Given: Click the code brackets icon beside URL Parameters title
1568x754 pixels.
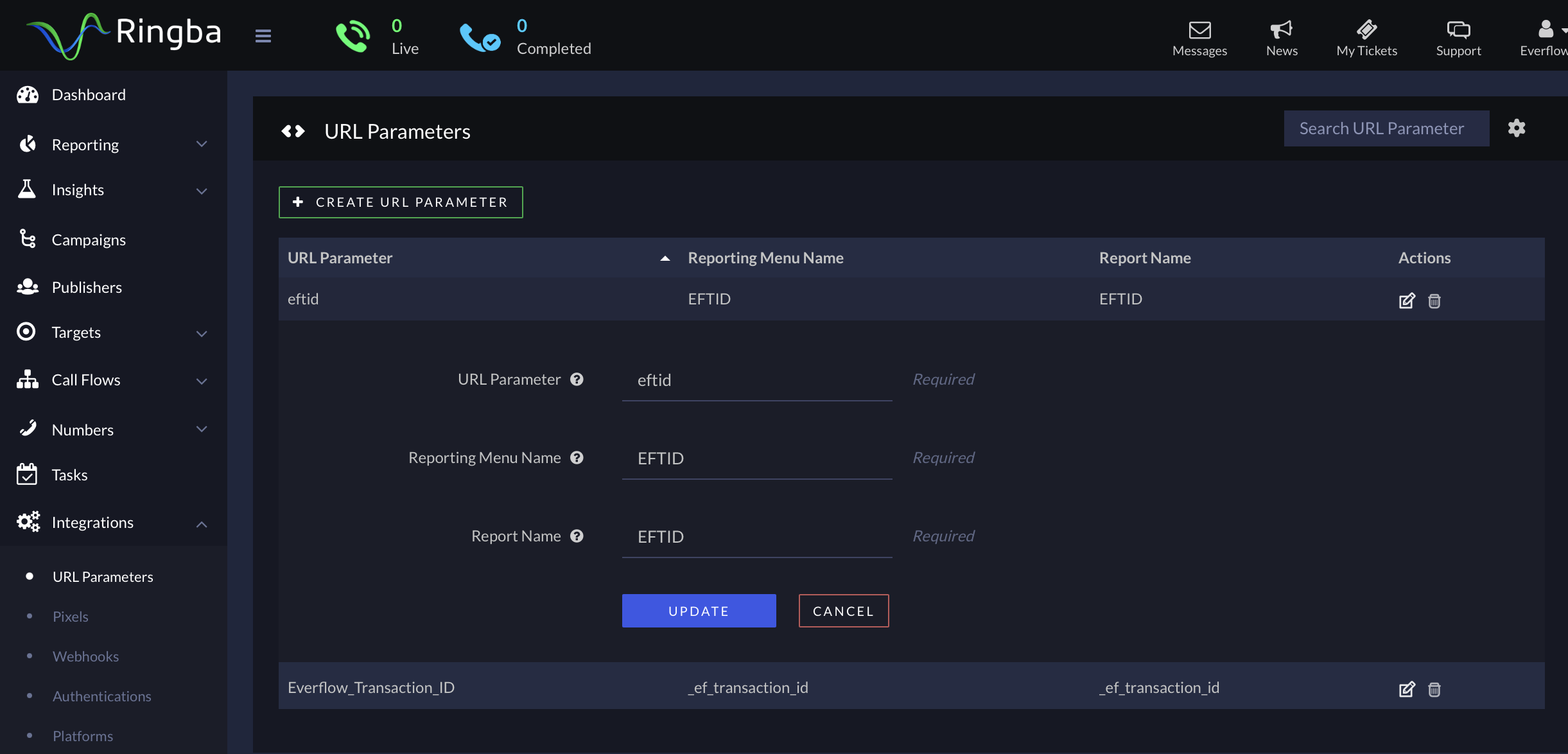Looking at the screenshot, I should pyautogui.click(x=293, y=131).
